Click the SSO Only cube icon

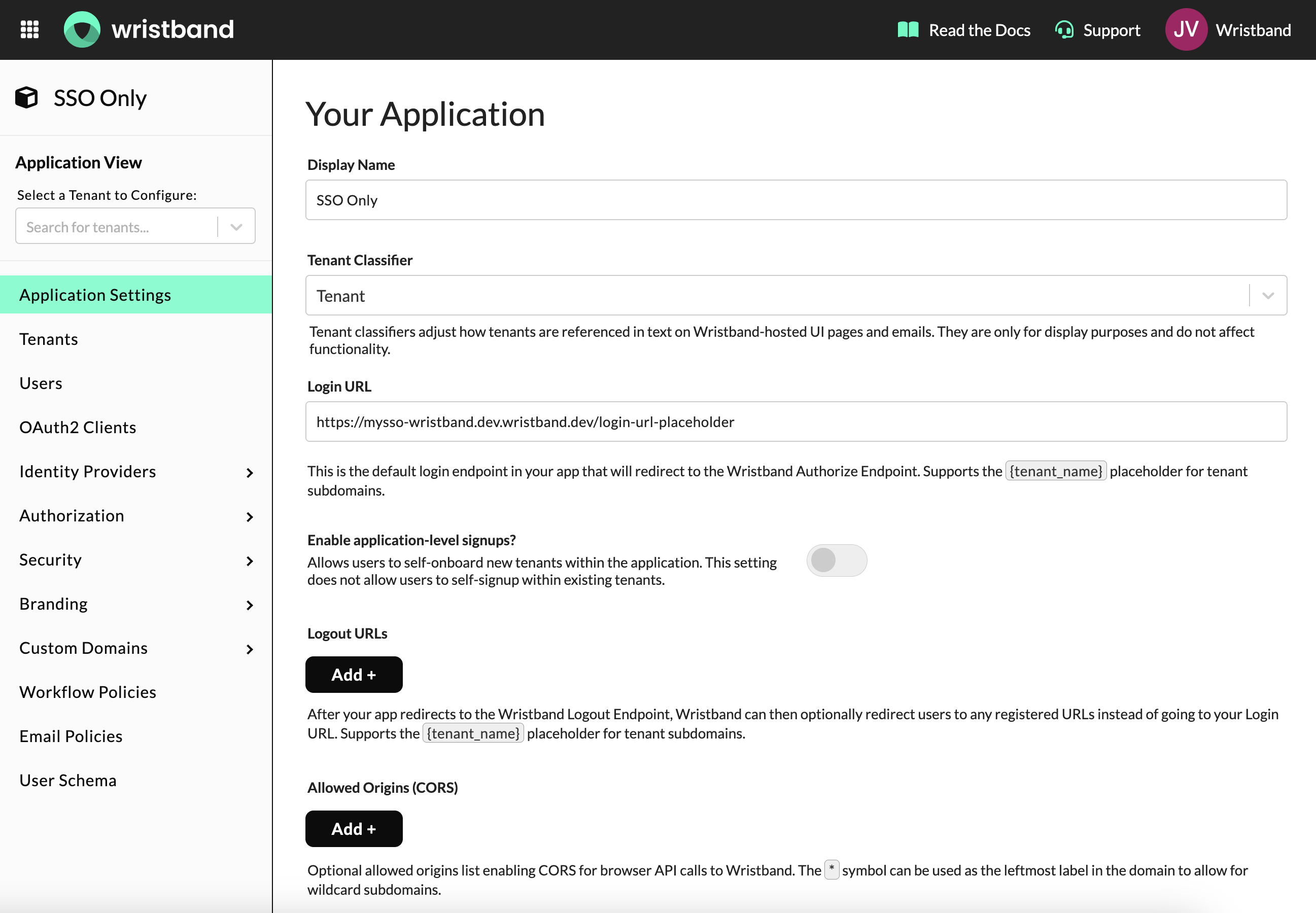click(26, 98)
